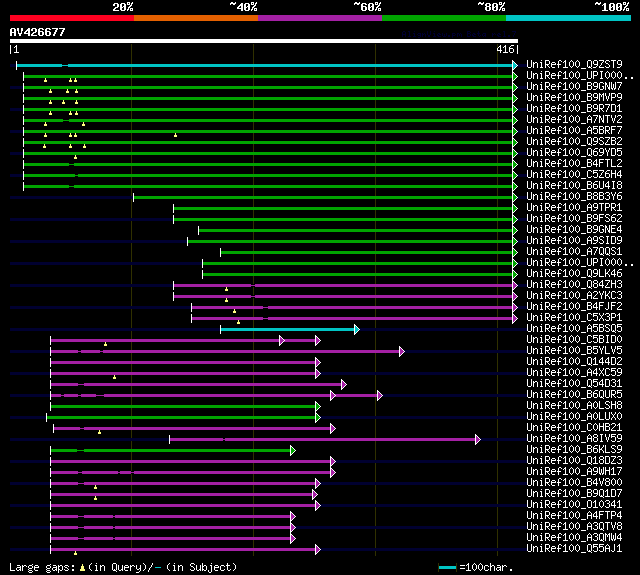Click the UniRef100_A7QQS1 label
640x575 pixels.
coord(574,252)
